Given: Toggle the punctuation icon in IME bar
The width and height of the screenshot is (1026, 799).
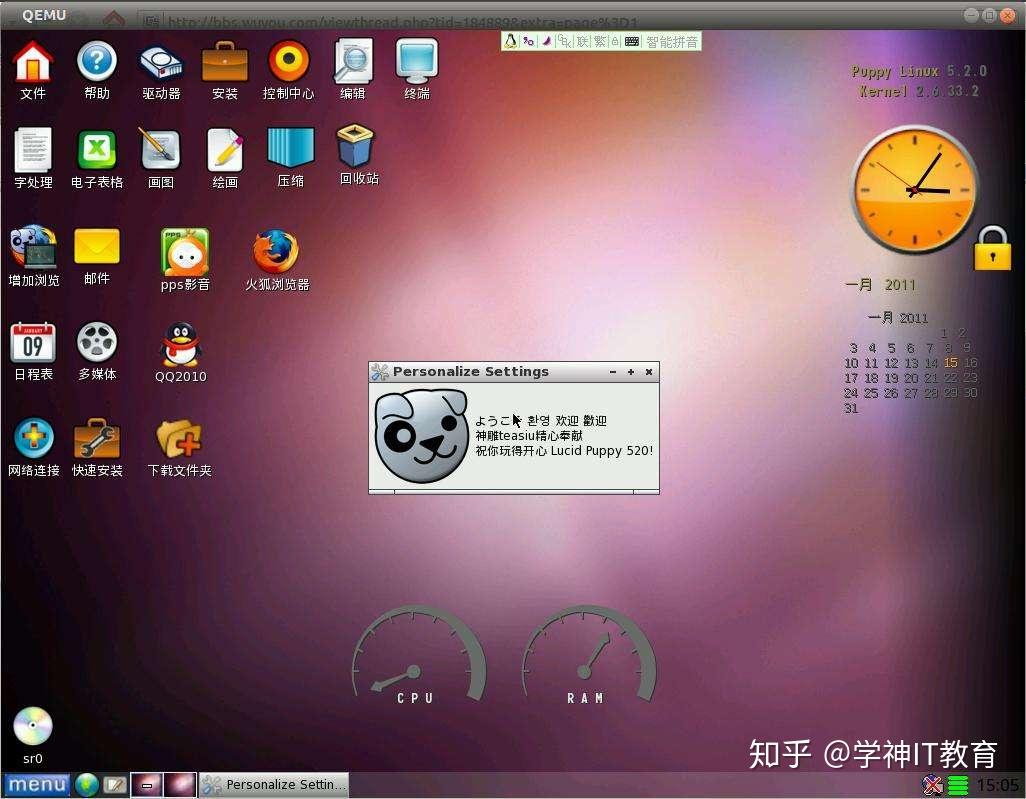Looking at the screenshot, I should 528,41.
